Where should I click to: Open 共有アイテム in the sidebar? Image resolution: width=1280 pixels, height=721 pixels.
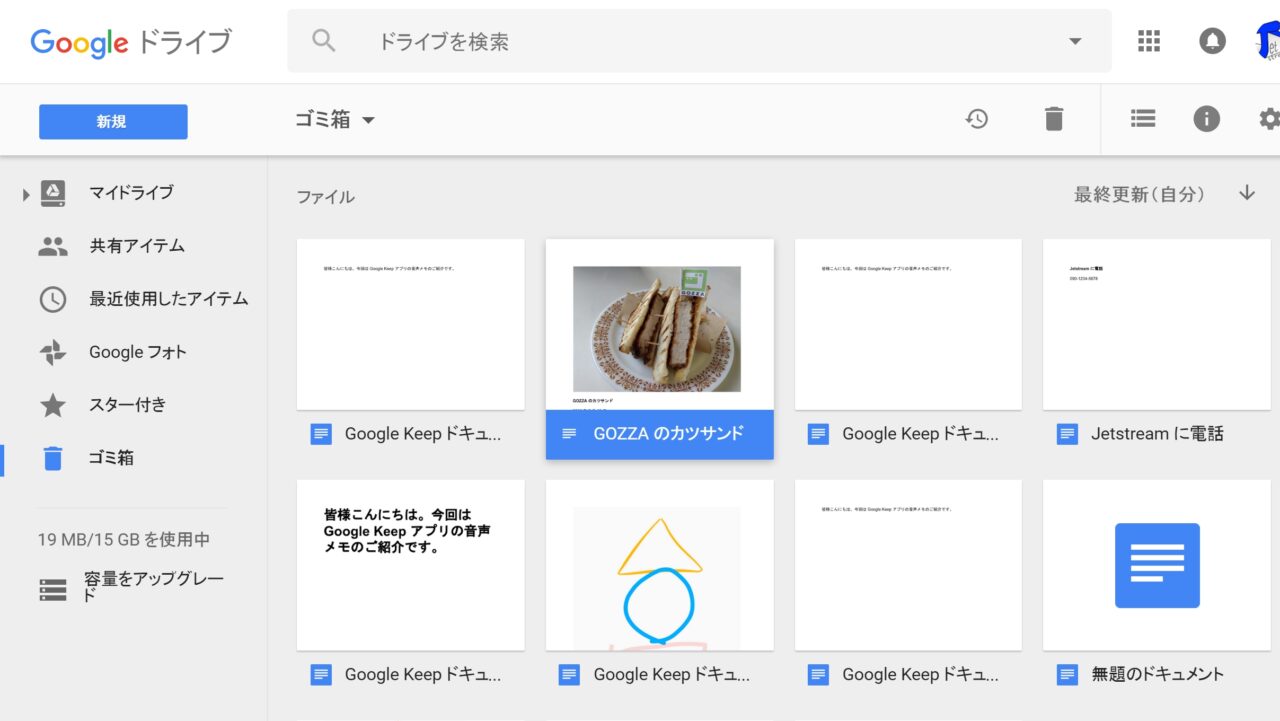(136, 246)
